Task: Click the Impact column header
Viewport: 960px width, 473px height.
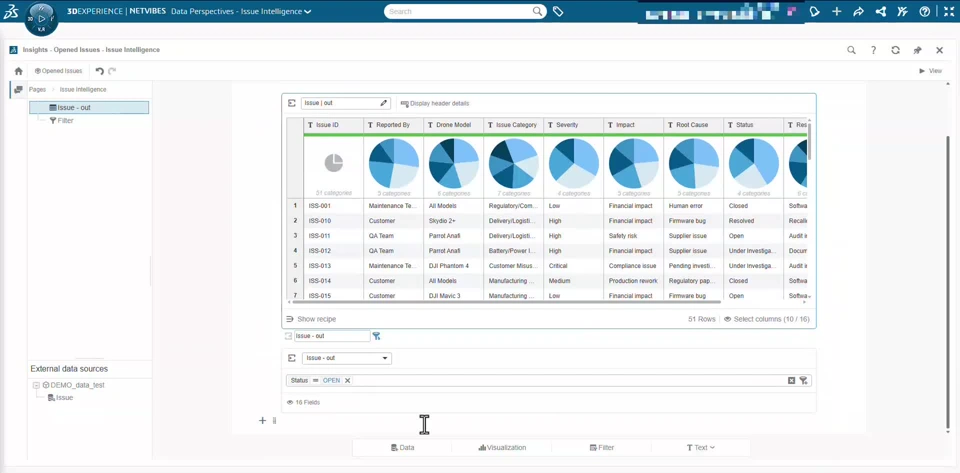Action: (x=634, y=125)
